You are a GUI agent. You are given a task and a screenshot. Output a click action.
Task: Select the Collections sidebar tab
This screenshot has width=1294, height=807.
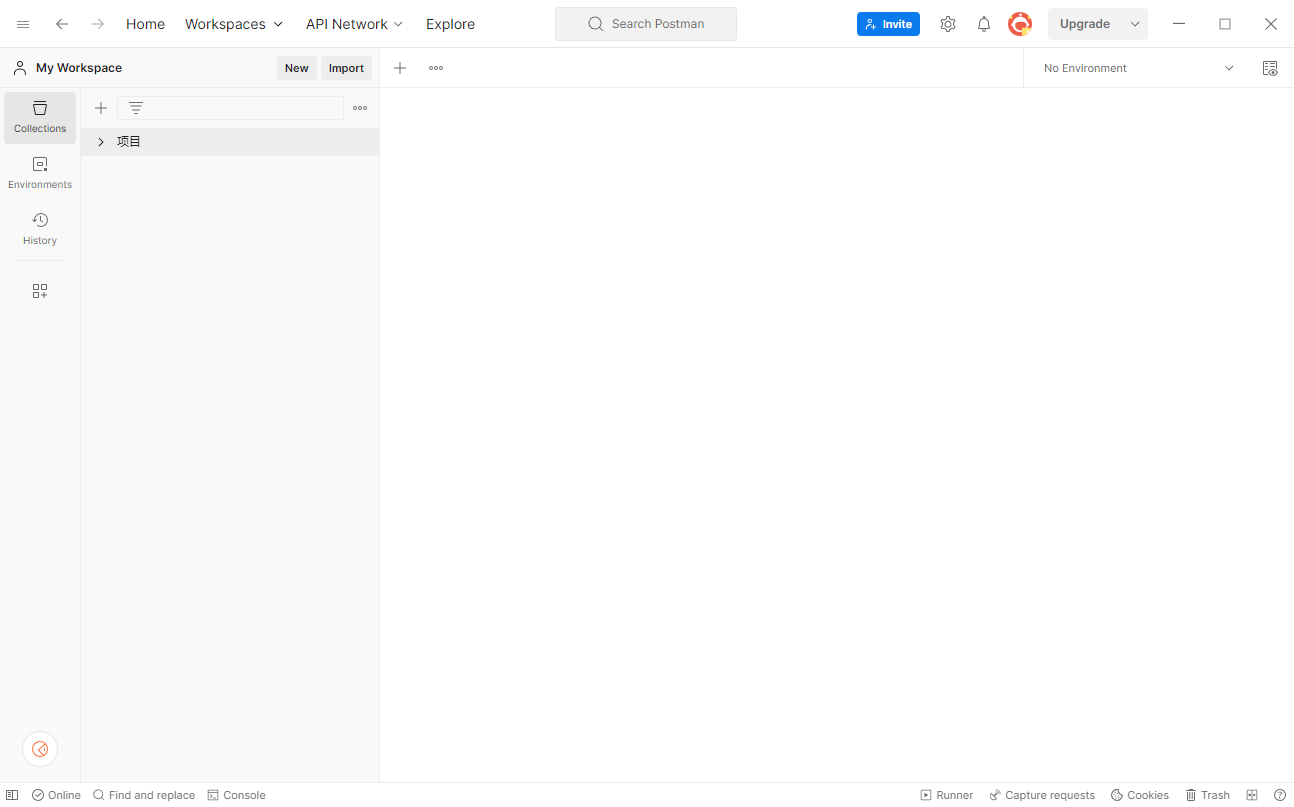(40, 117)
